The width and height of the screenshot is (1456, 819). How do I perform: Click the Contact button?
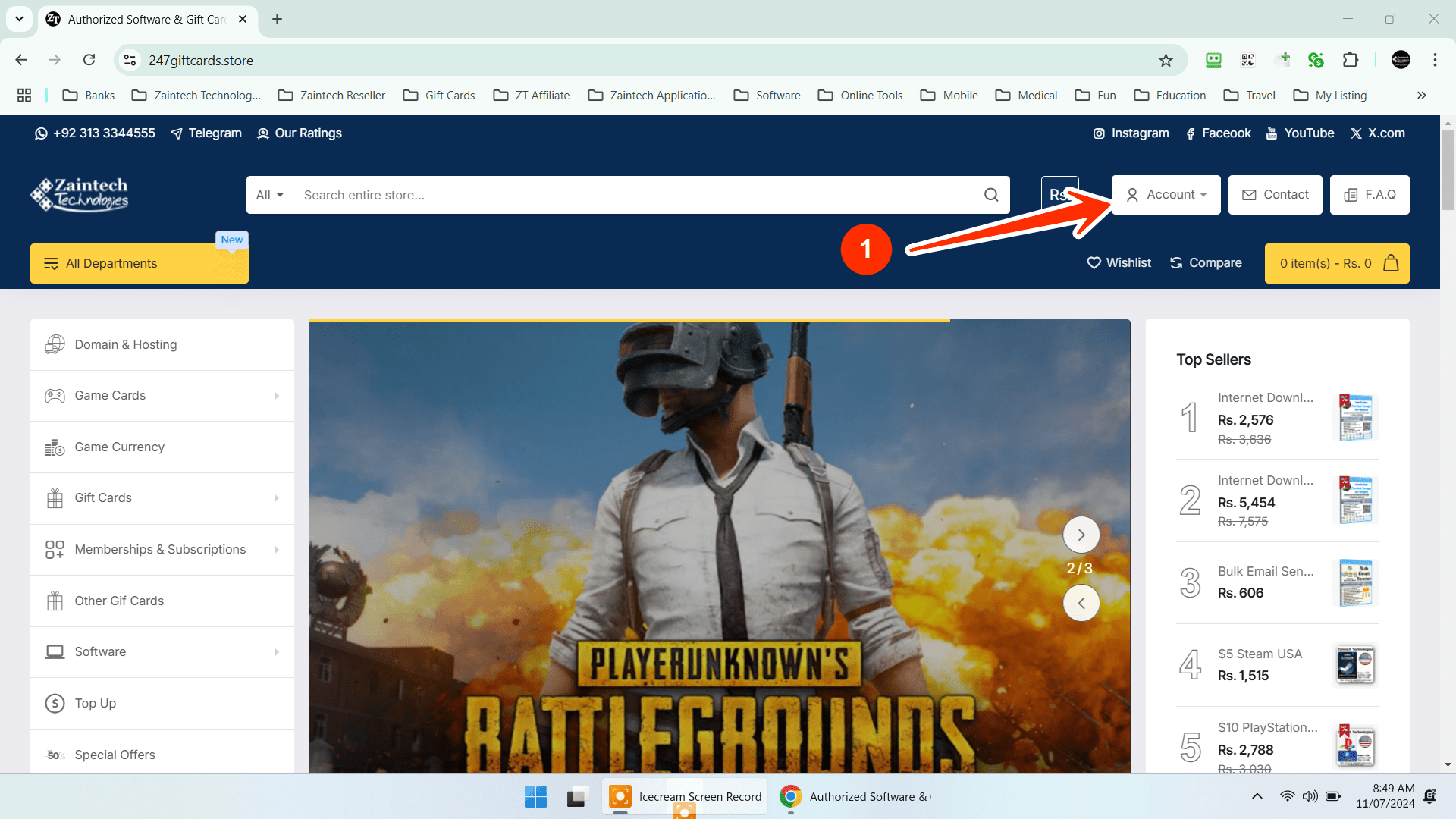click(1275, 195)
